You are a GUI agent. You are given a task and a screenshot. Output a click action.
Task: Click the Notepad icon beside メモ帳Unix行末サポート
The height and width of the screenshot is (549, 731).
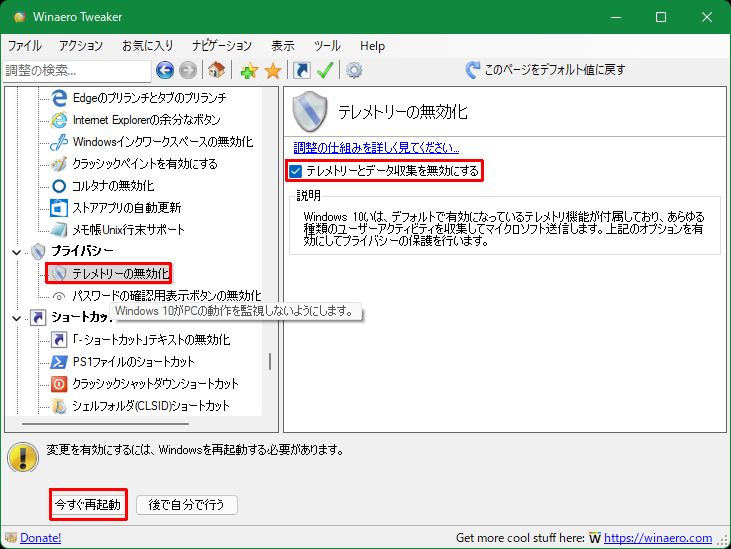(59, 229)
